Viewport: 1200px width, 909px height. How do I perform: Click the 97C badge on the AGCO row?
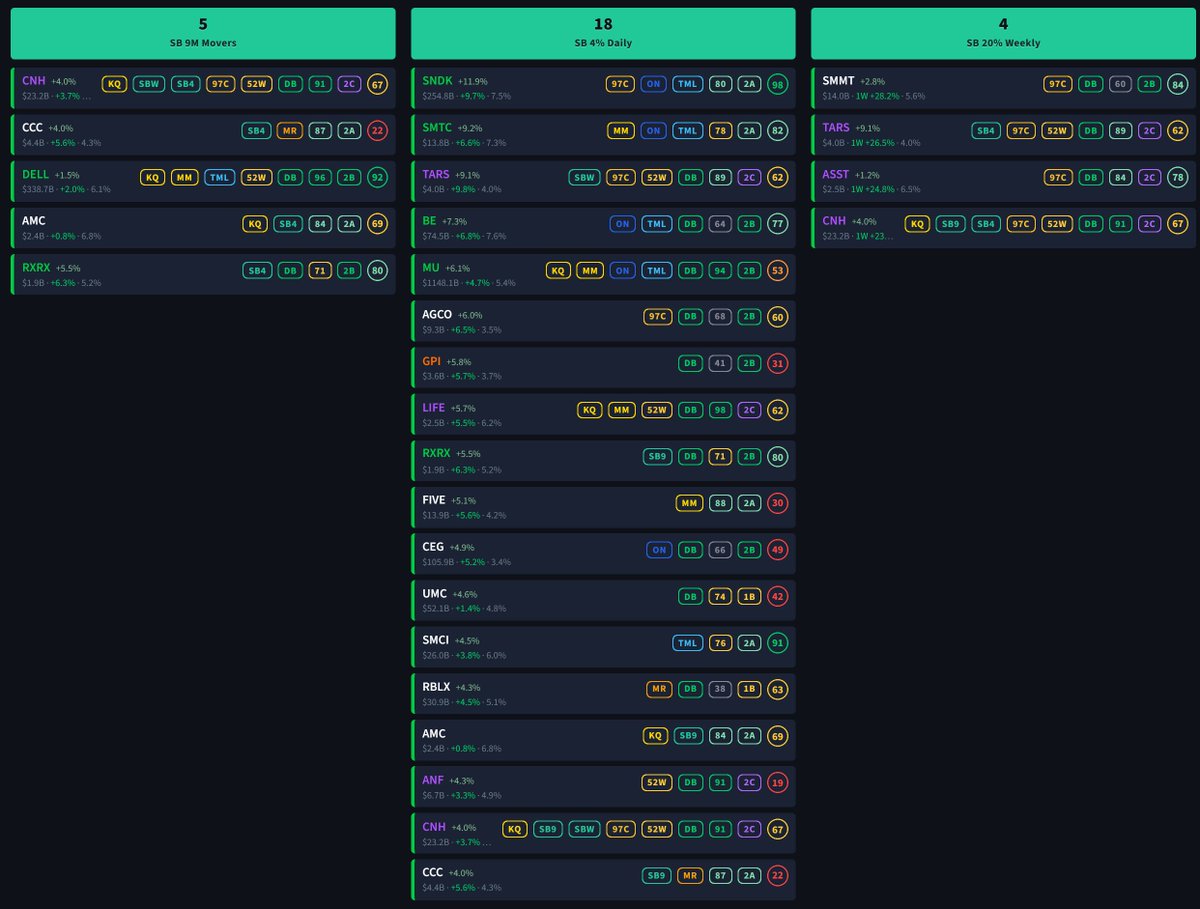pyautogui.click(x=658, y=317)
